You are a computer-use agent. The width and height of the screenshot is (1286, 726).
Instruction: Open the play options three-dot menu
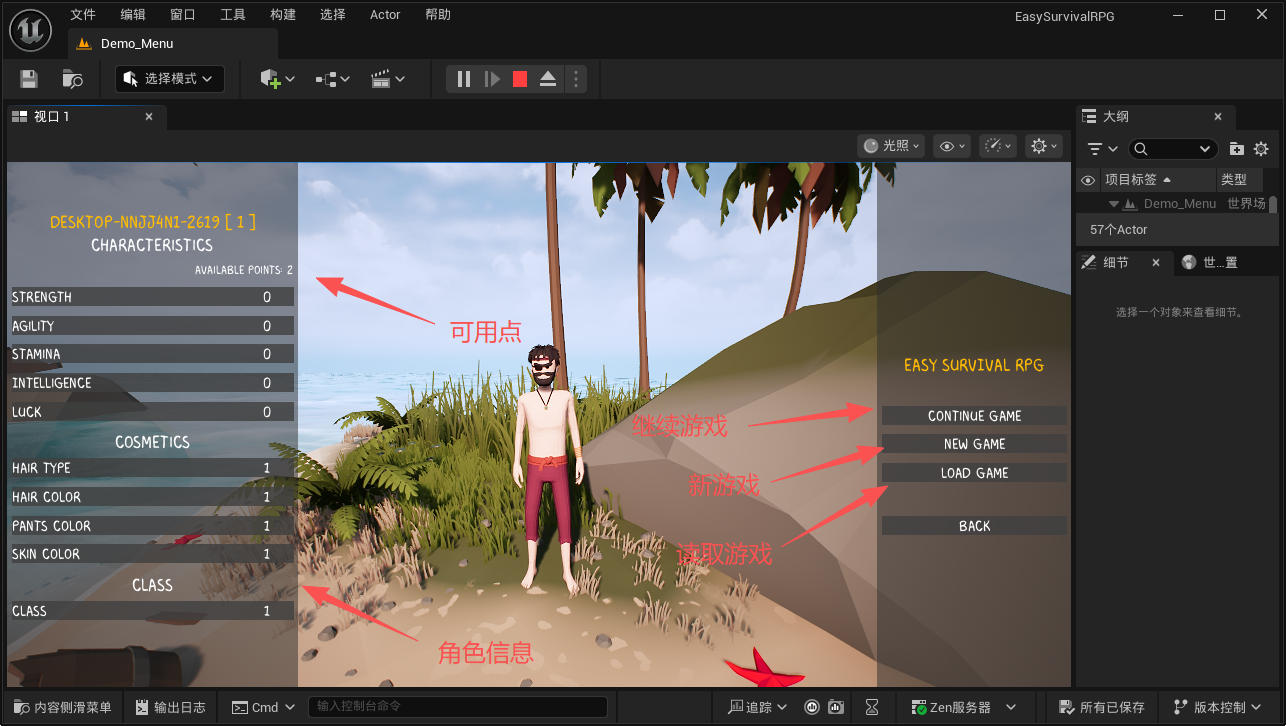574,79
